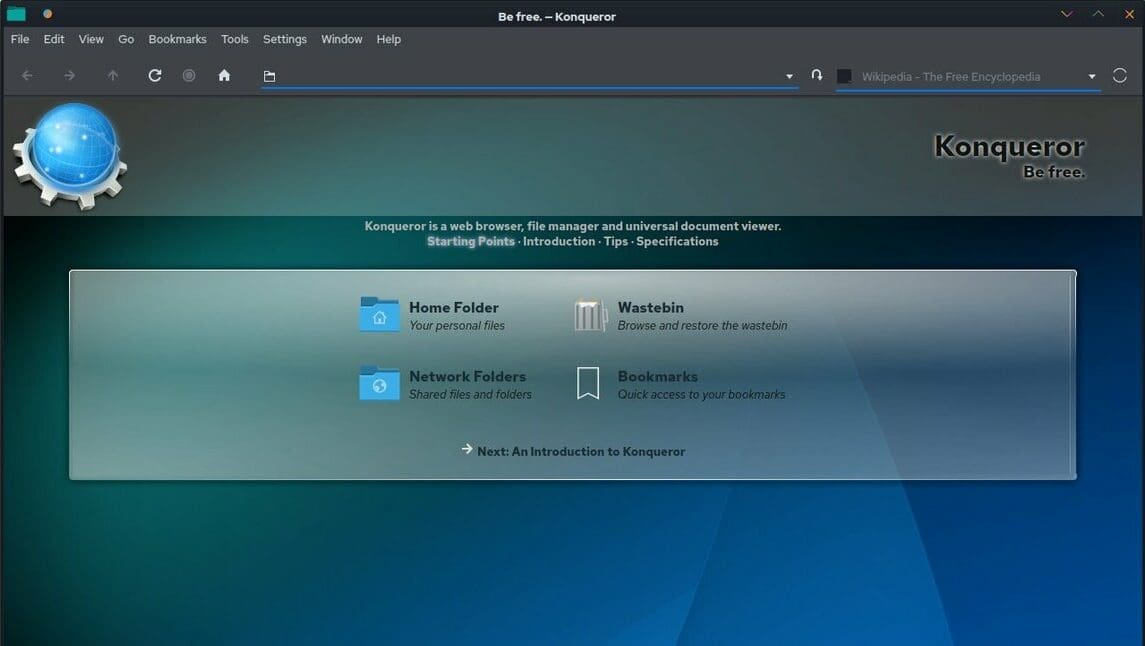
Task: Click the Home Folder title link
Action: [x=453, y=307]
